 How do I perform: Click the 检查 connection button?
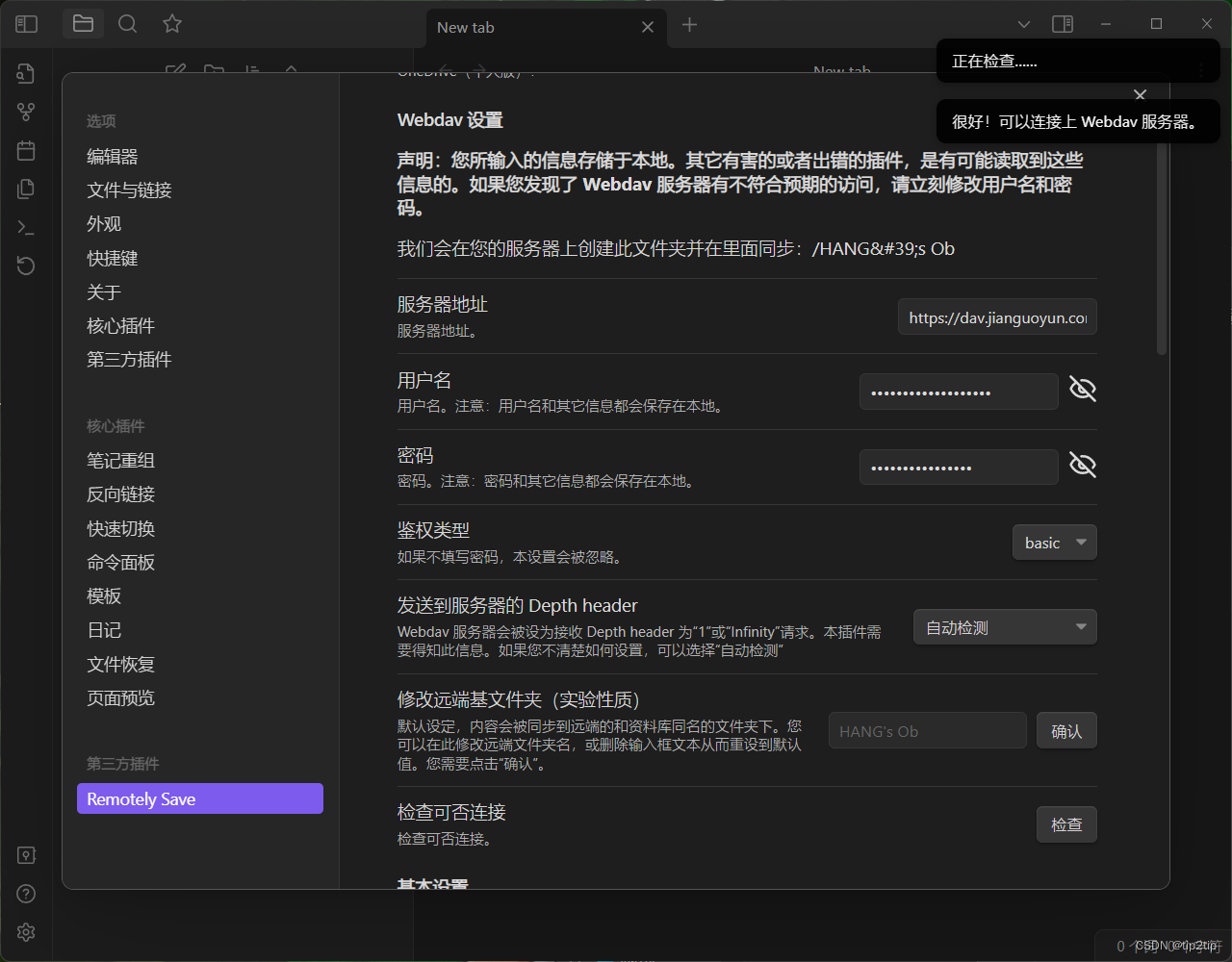(1066, 824)
